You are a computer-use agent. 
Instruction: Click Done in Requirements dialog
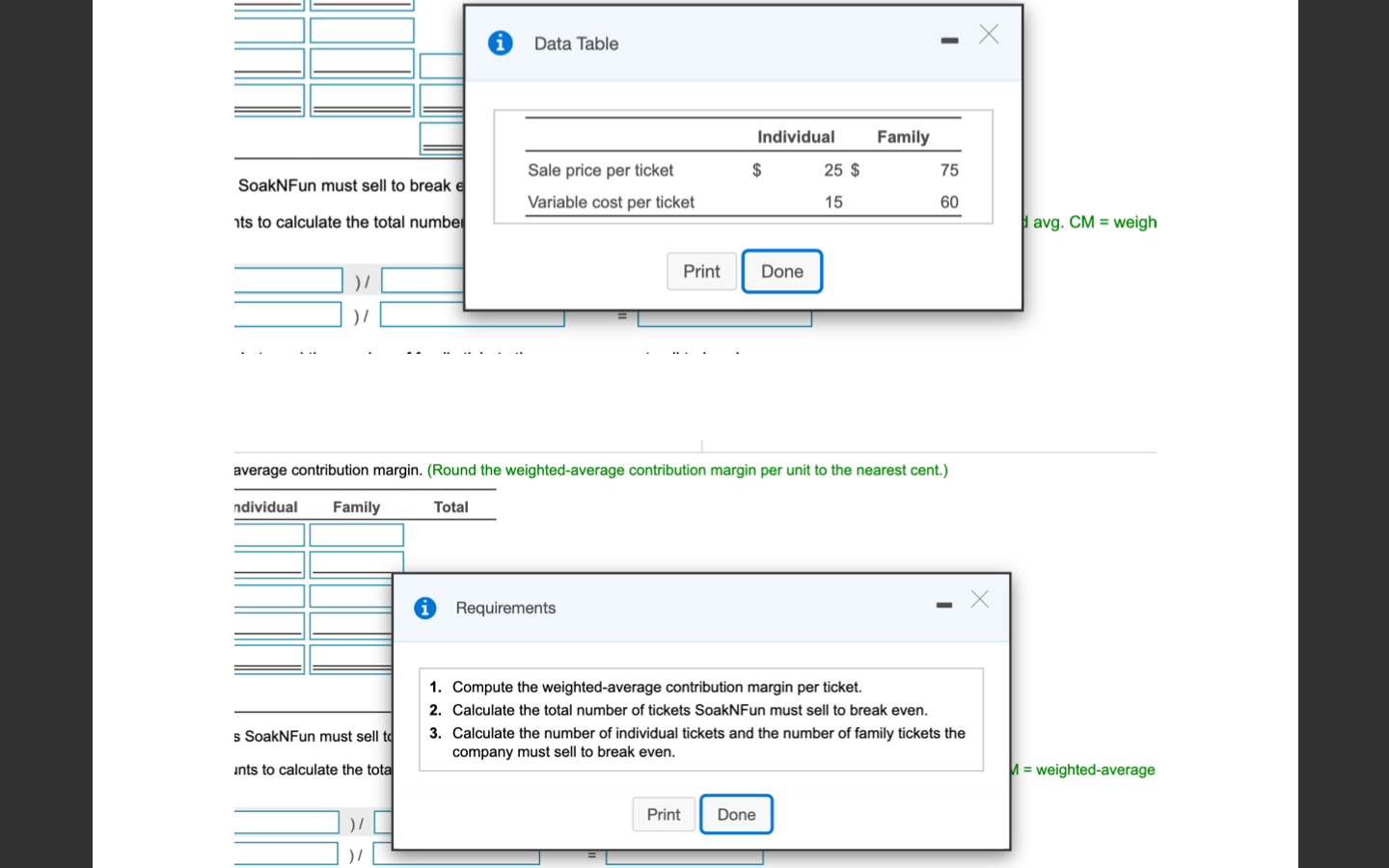point(736,814)
